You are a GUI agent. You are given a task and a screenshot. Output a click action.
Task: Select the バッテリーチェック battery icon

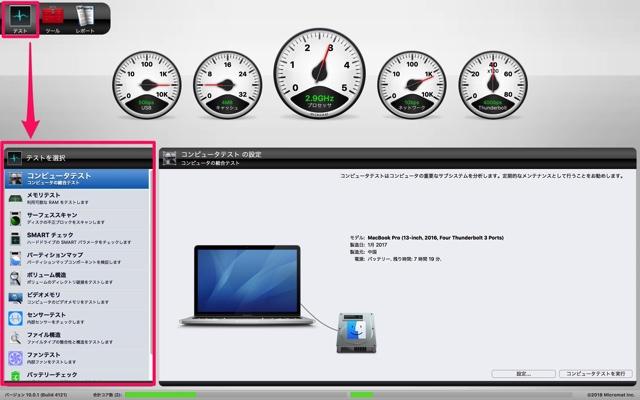coord(16,376)
